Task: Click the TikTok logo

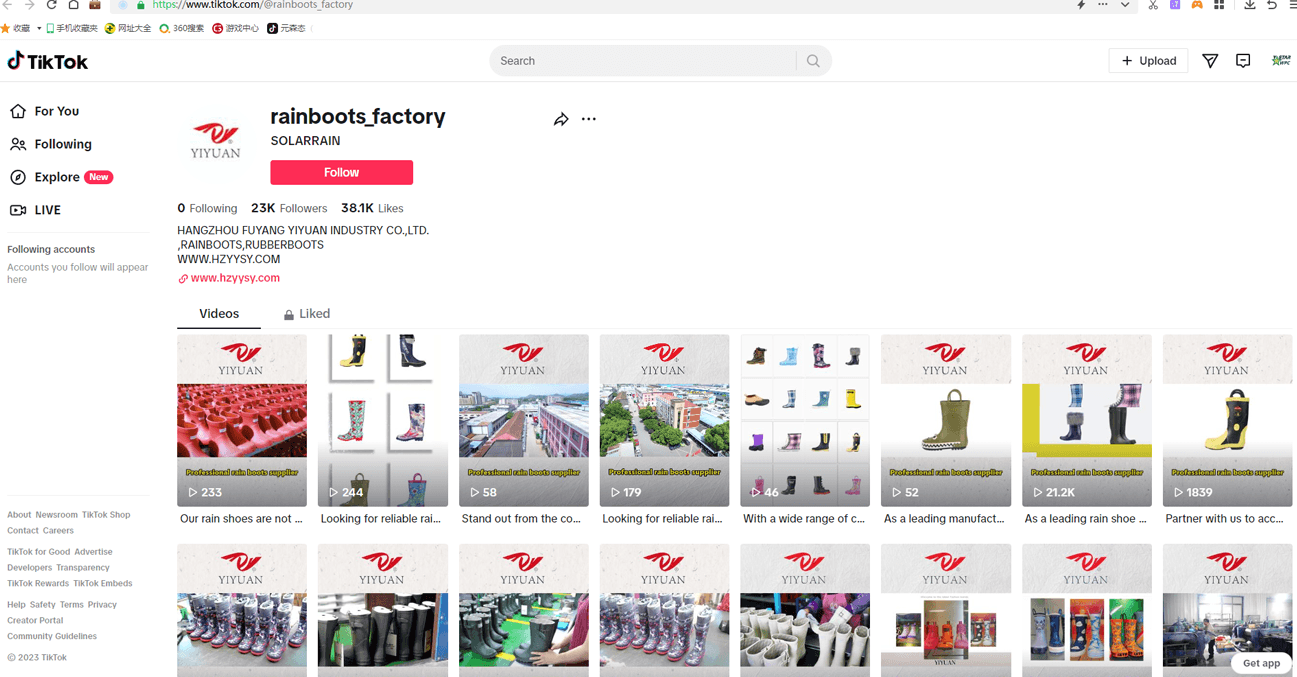Action: (x=47, y=61)
